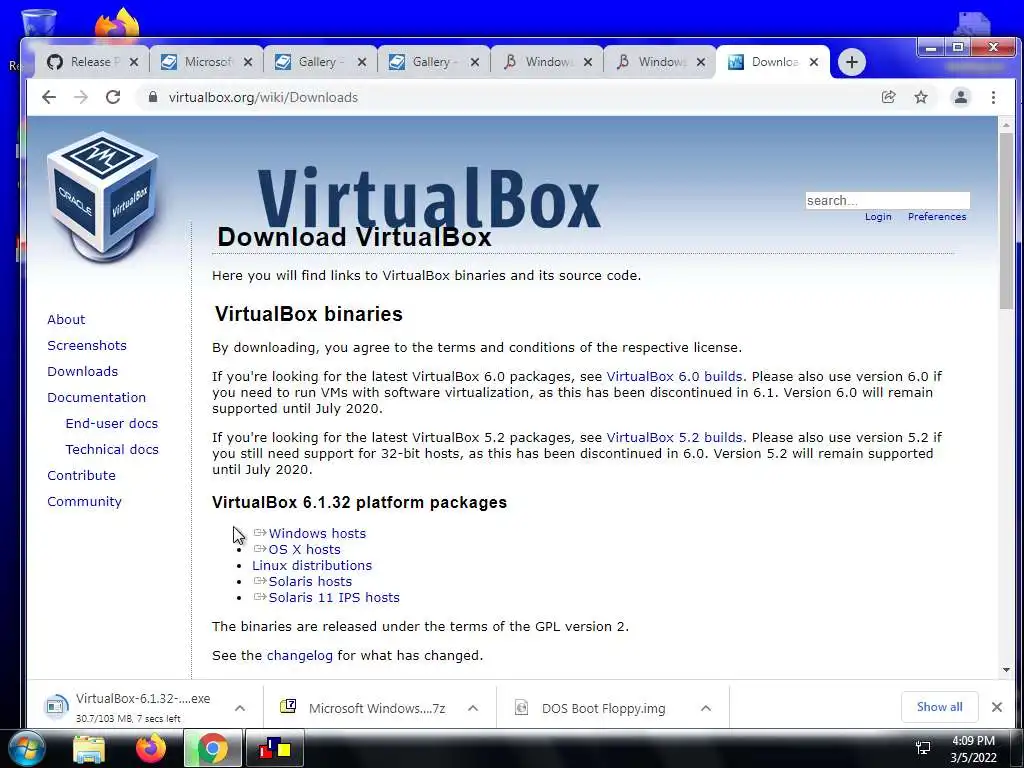Click the address bar URL
The height and width of the screenshot is (768, 1024).
(x=263, y=97)
